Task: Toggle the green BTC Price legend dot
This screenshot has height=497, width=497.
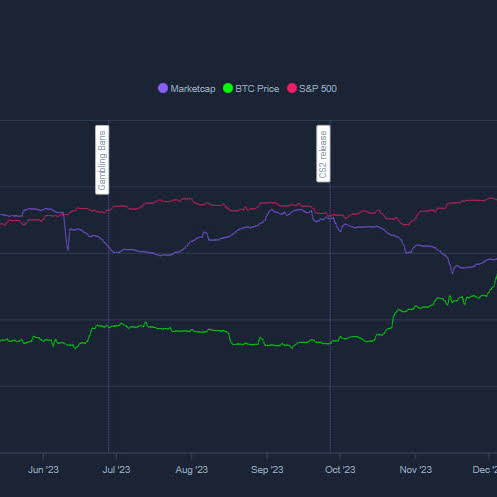Action: 228,88
